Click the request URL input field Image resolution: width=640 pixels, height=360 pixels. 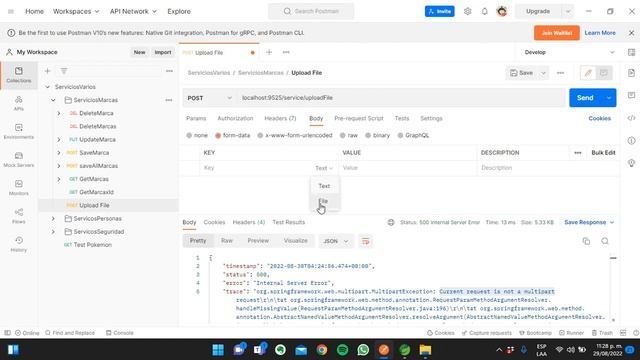[x=401, y=98]
